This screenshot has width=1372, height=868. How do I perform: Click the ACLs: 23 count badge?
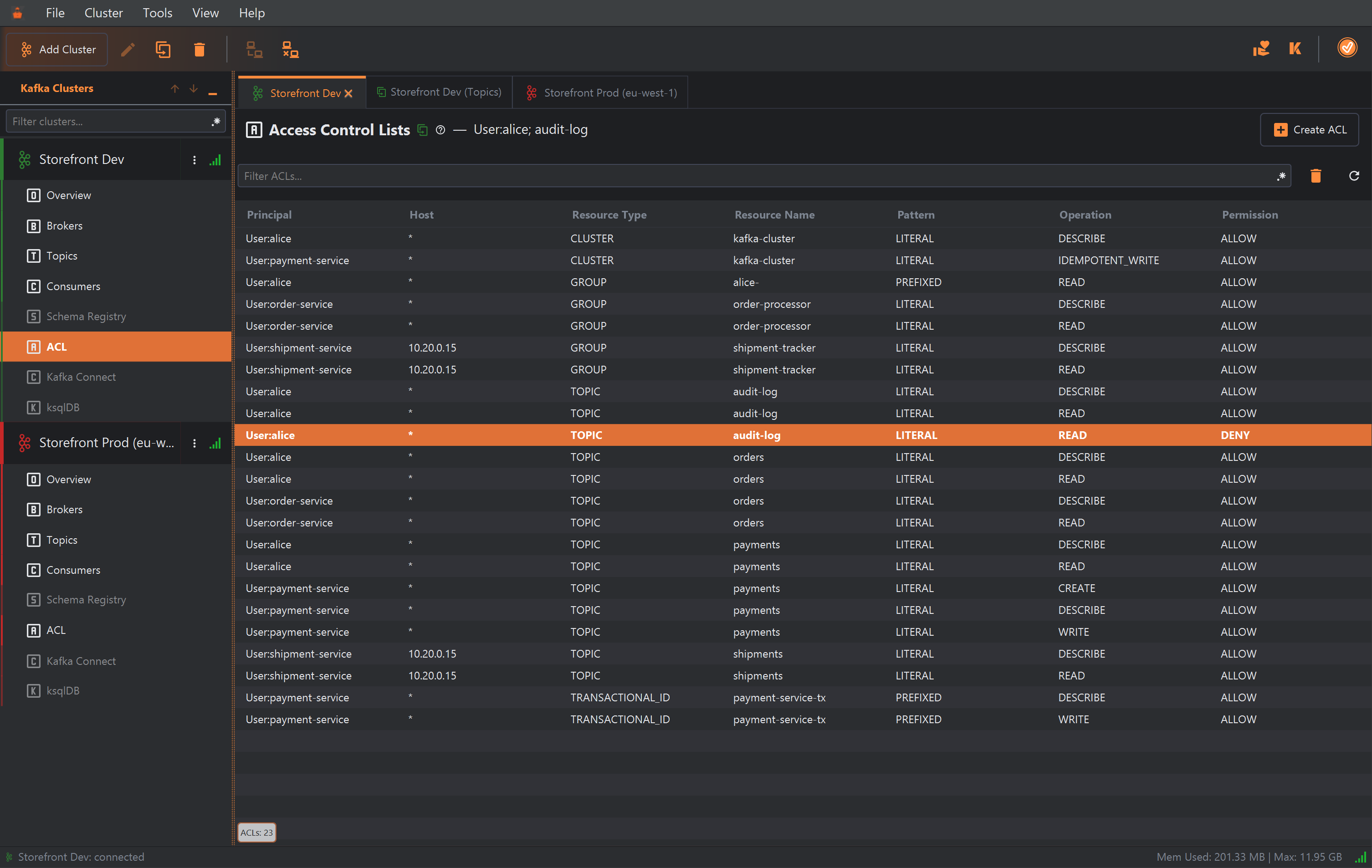[256, 832]
